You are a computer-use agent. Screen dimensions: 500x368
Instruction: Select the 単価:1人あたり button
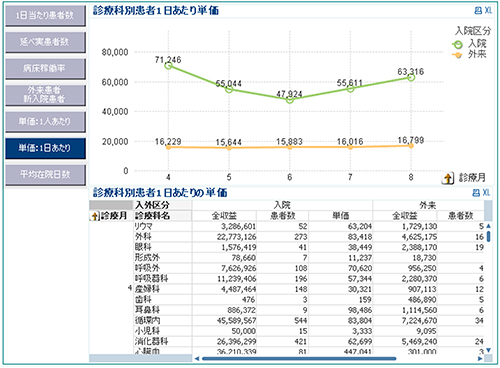pos(45,121)
